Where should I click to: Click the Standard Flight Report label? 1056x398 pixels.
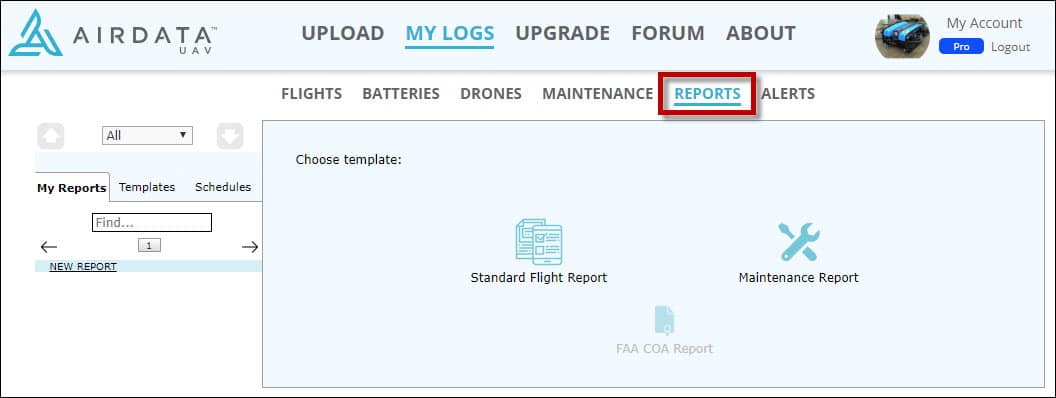pyautogui.click(x=539, y=277)
